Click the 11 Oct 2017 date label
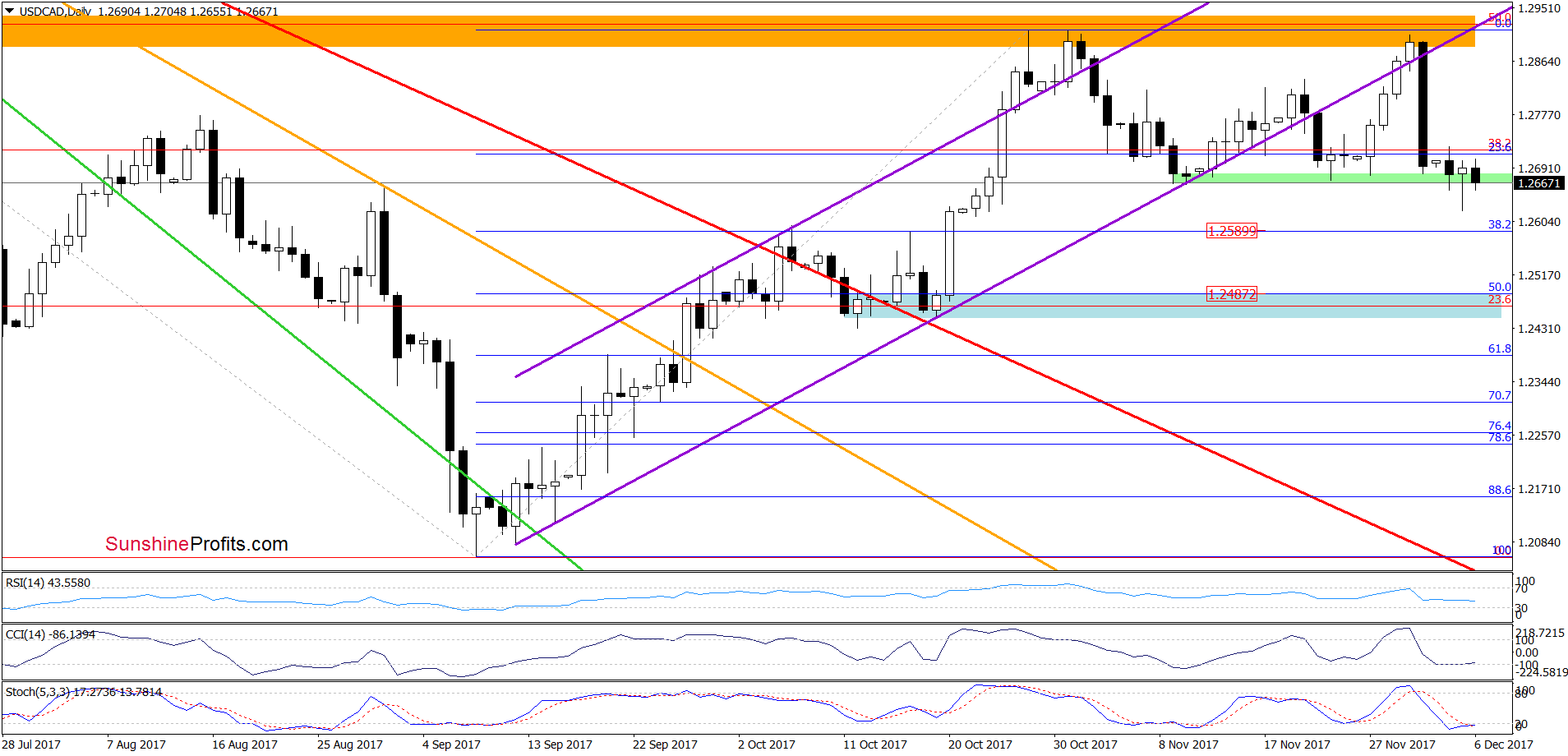 click(x=875, y=744)
